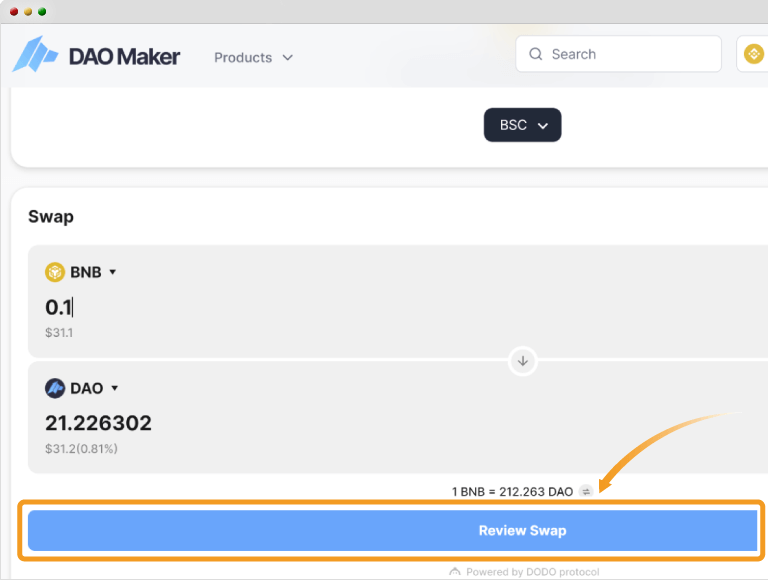Click the Powered by DODO protocol link
The height and width of the screenshot is (580, 768).
(524, 572)
